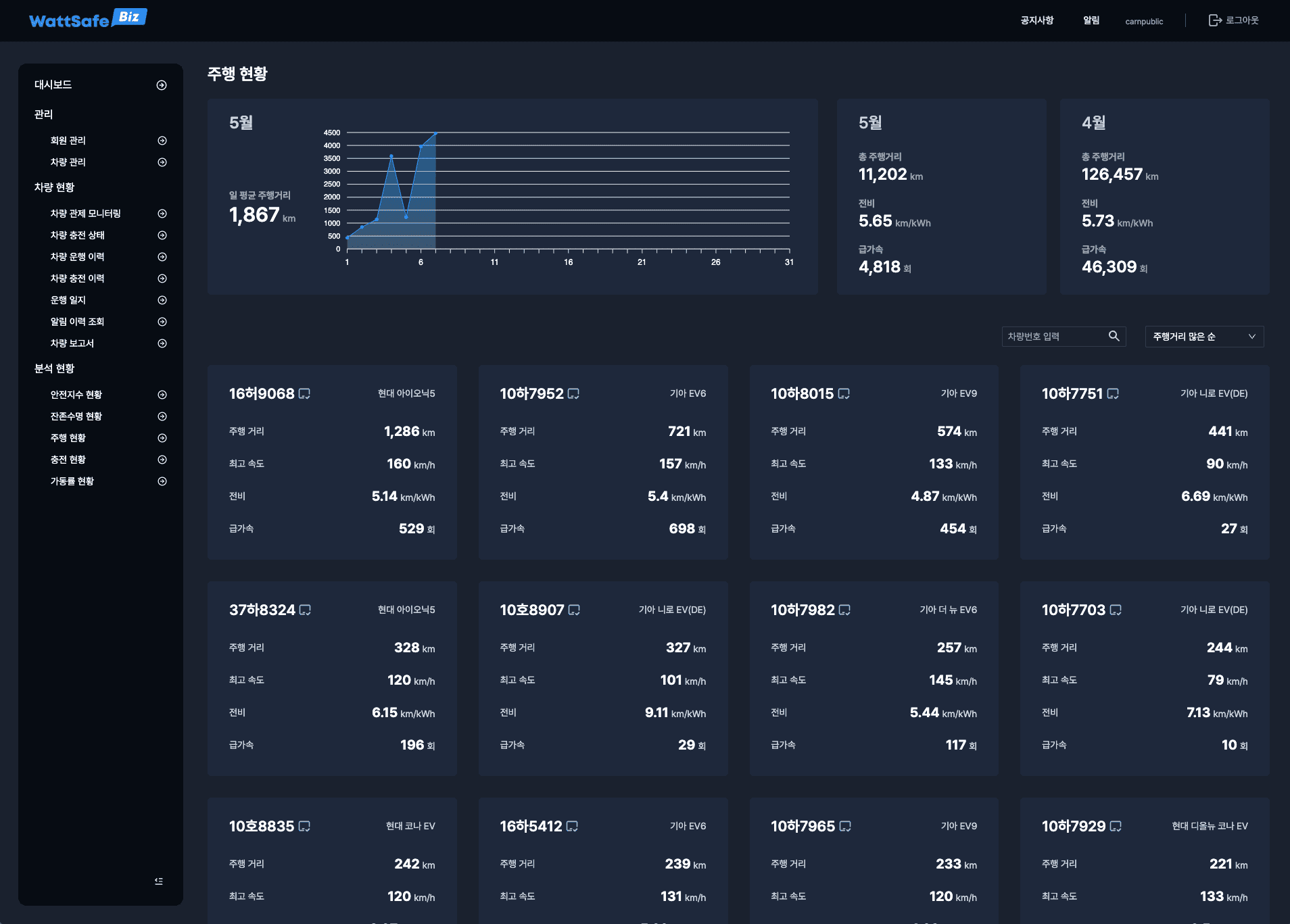This screenshot has height=924, width=1290.
Task: Click the 현대 아이오닉5 label on 37하8324 card
Action: [406, 610]
